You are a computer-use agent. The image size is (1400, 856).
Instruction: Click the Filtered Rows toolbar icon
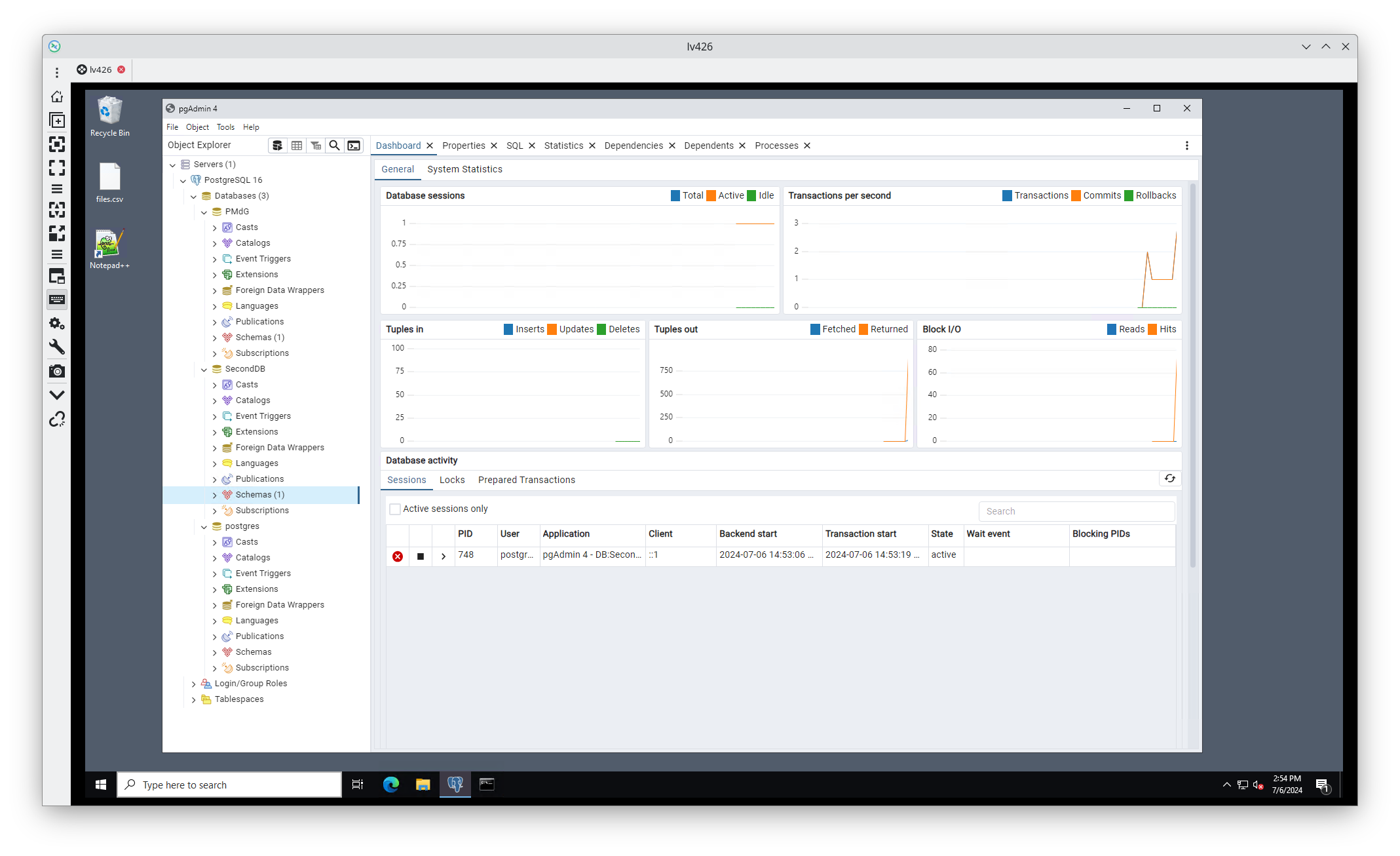pyautogui.click(x=316, y=146)
